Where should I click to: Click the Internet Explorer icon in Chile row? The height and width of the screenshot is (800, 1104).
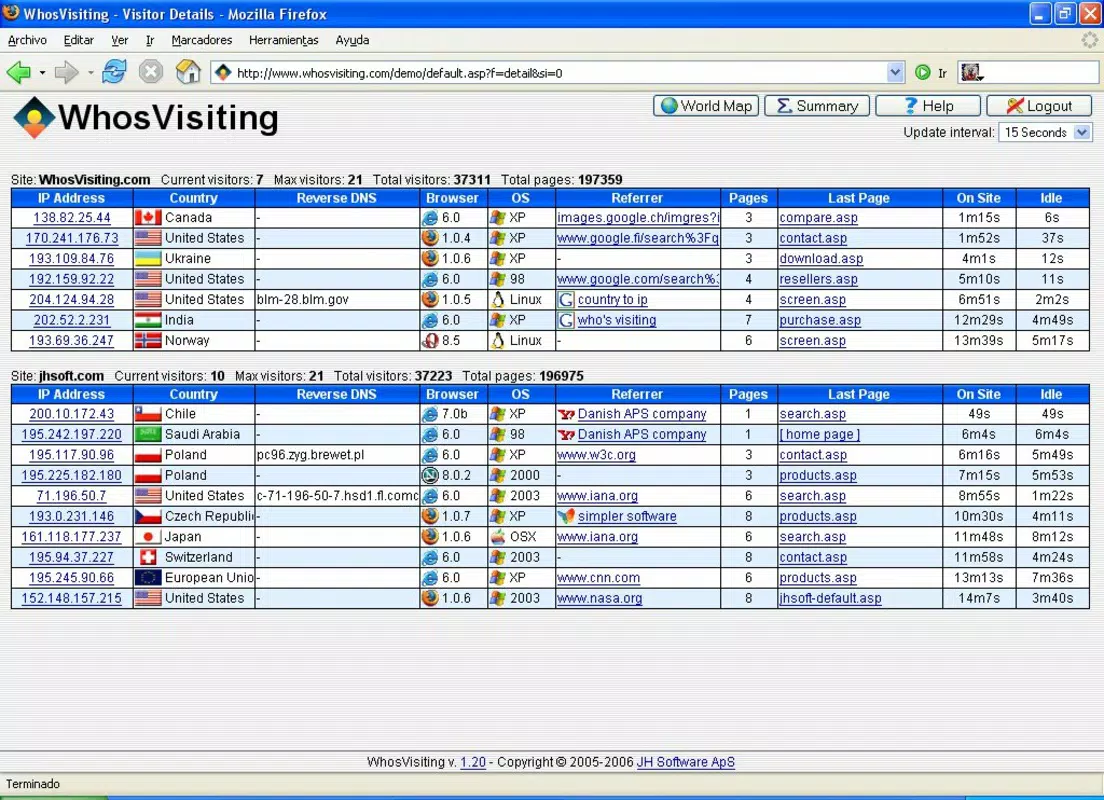(429, 414)
